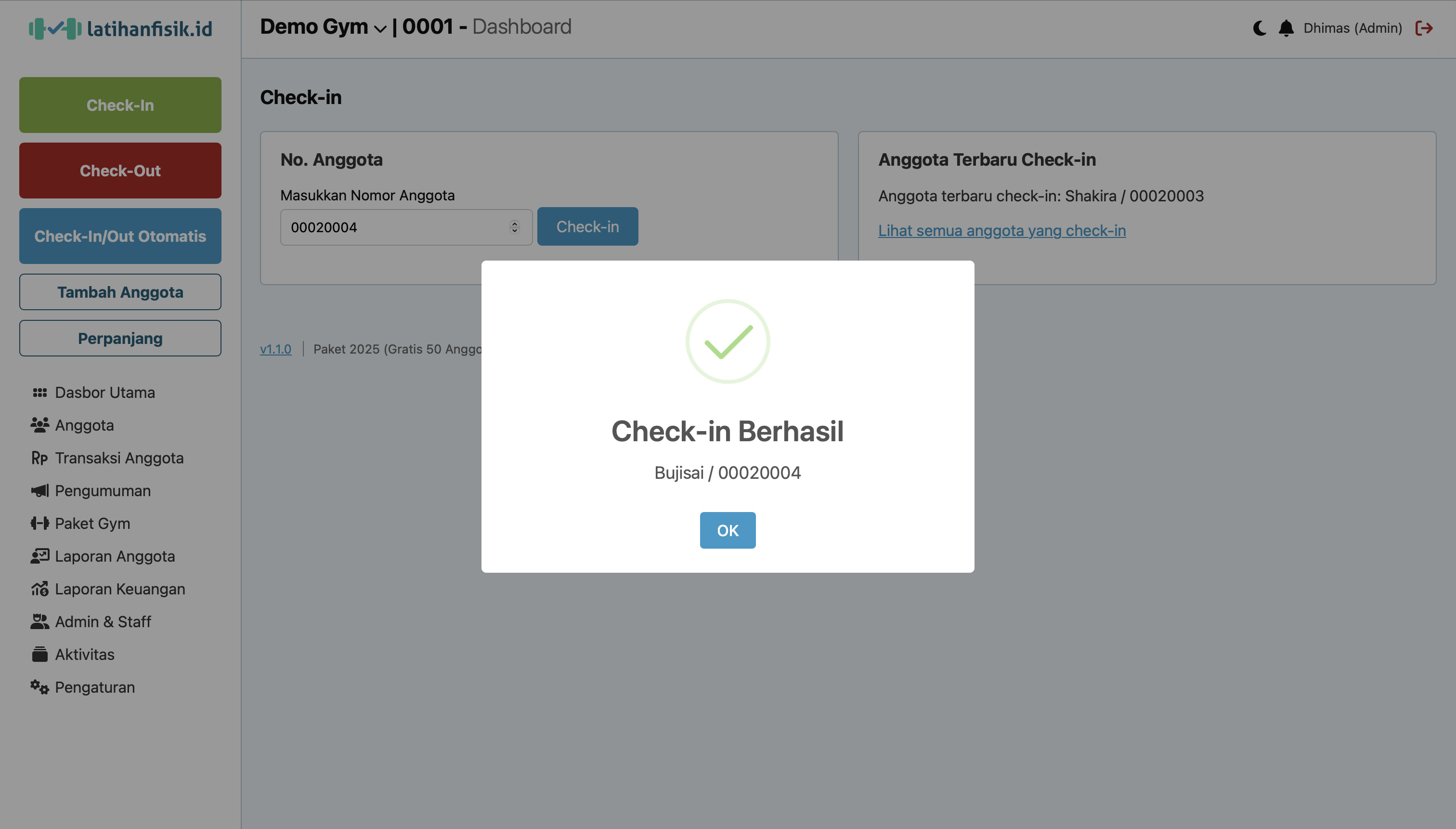
Task: Click the member number stepper arrows
Action: pyautogui.click(x=514, y=227)
